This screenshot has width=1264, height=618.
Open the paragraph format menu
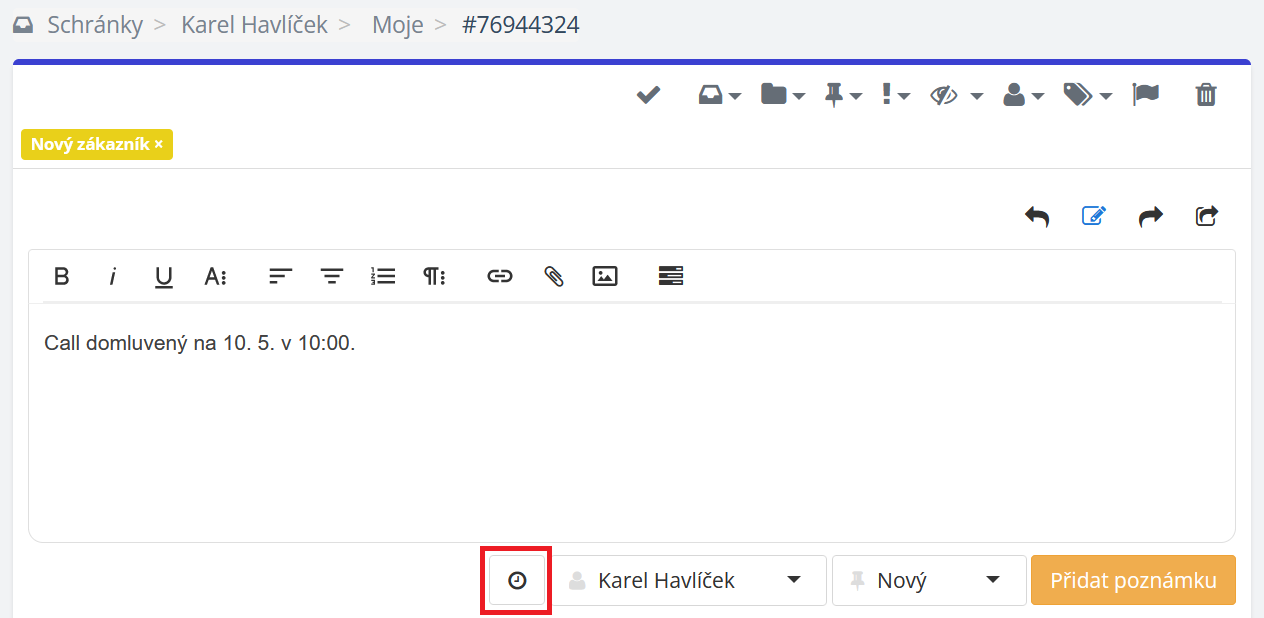pyautogui.click(x=434, y=276)
